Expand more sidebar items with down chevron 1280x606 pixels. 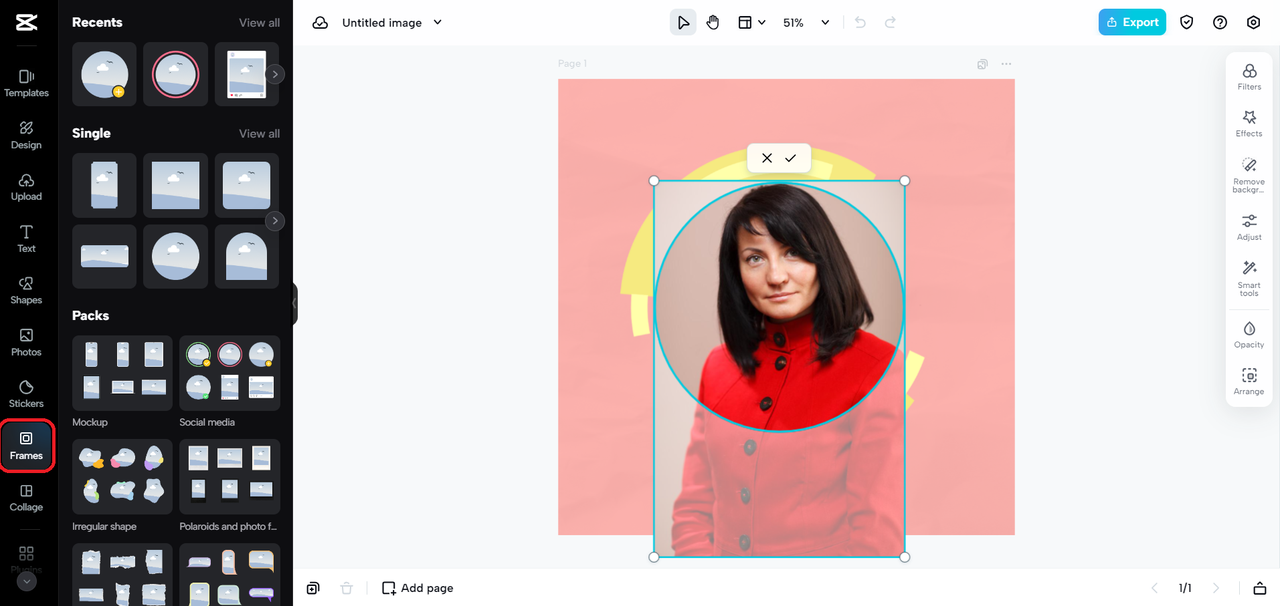pos(26,580)
